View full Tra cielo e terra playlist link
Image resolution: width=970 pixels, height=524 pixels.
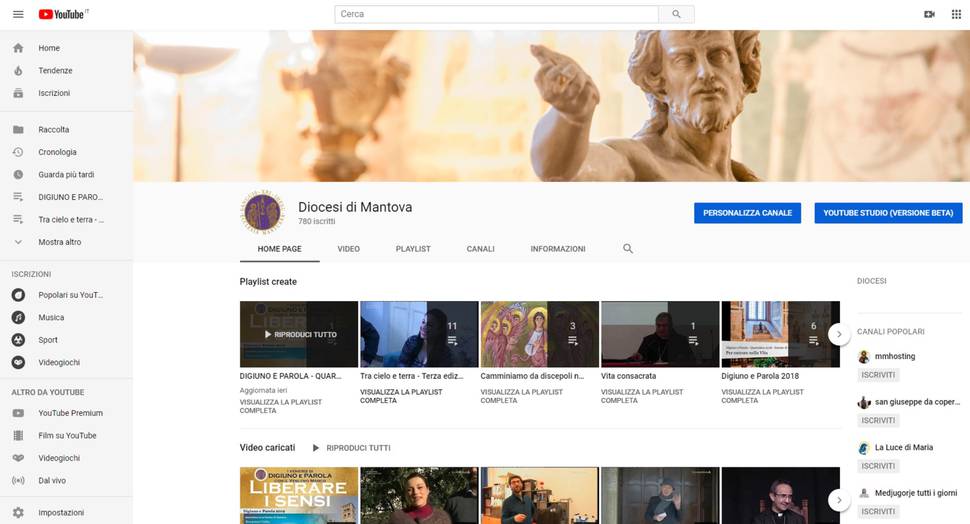click(401, 396)
